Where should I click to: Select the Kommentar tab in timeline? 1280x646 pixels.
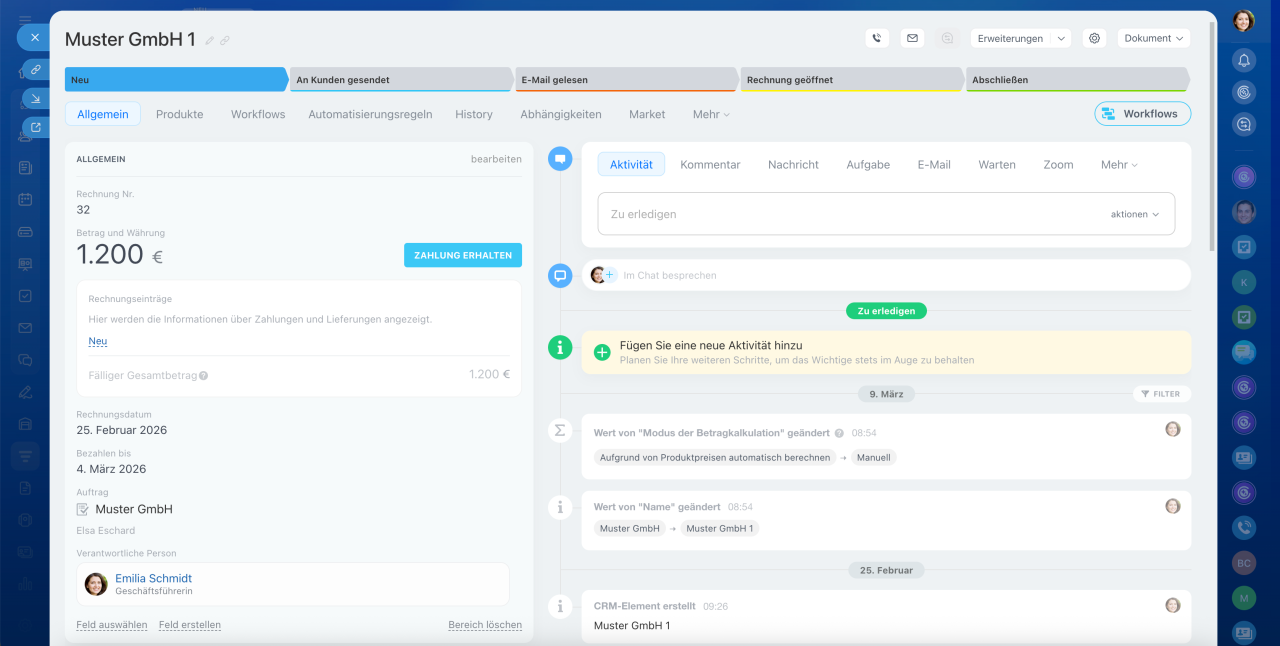point(710,164)
